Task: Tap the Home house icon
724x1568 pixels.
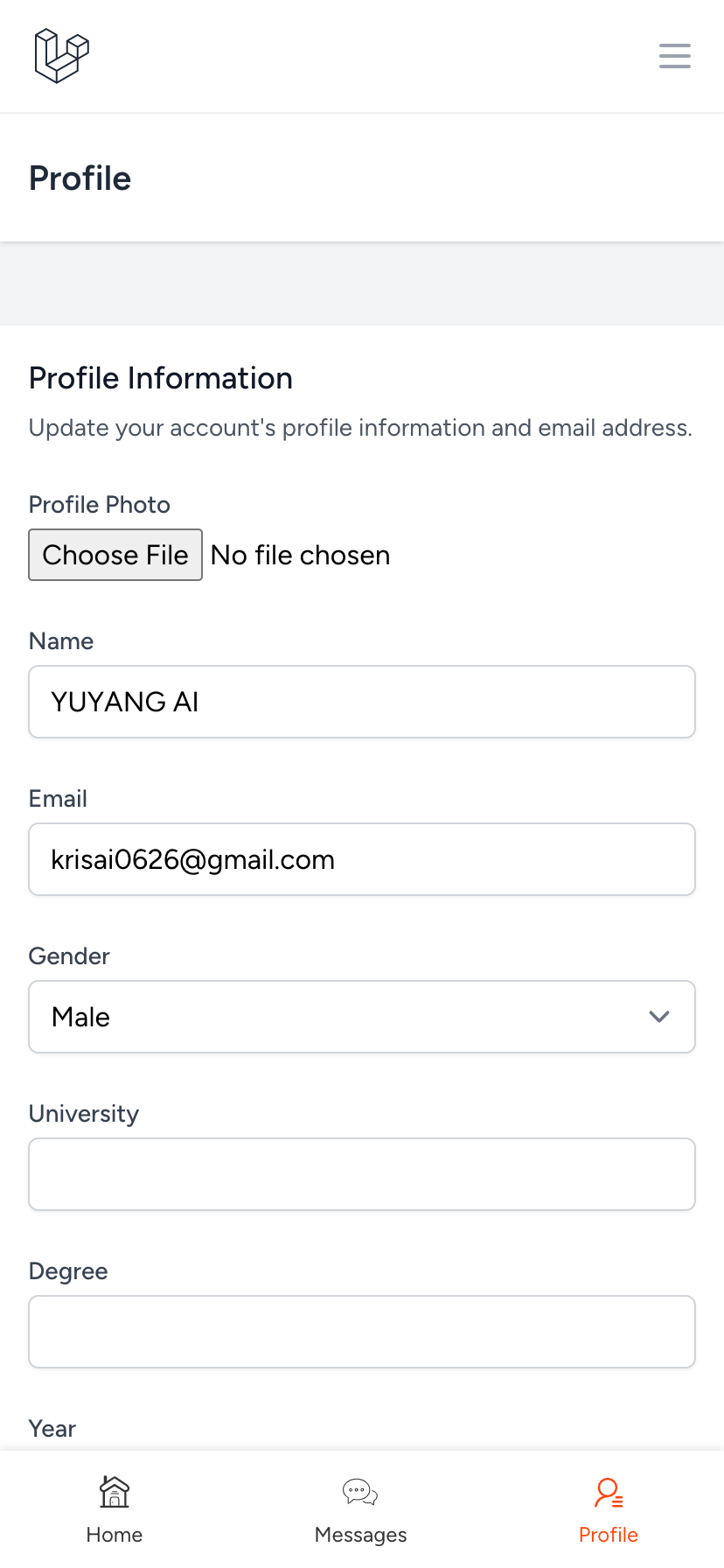Action: (x=115, y=1492)
